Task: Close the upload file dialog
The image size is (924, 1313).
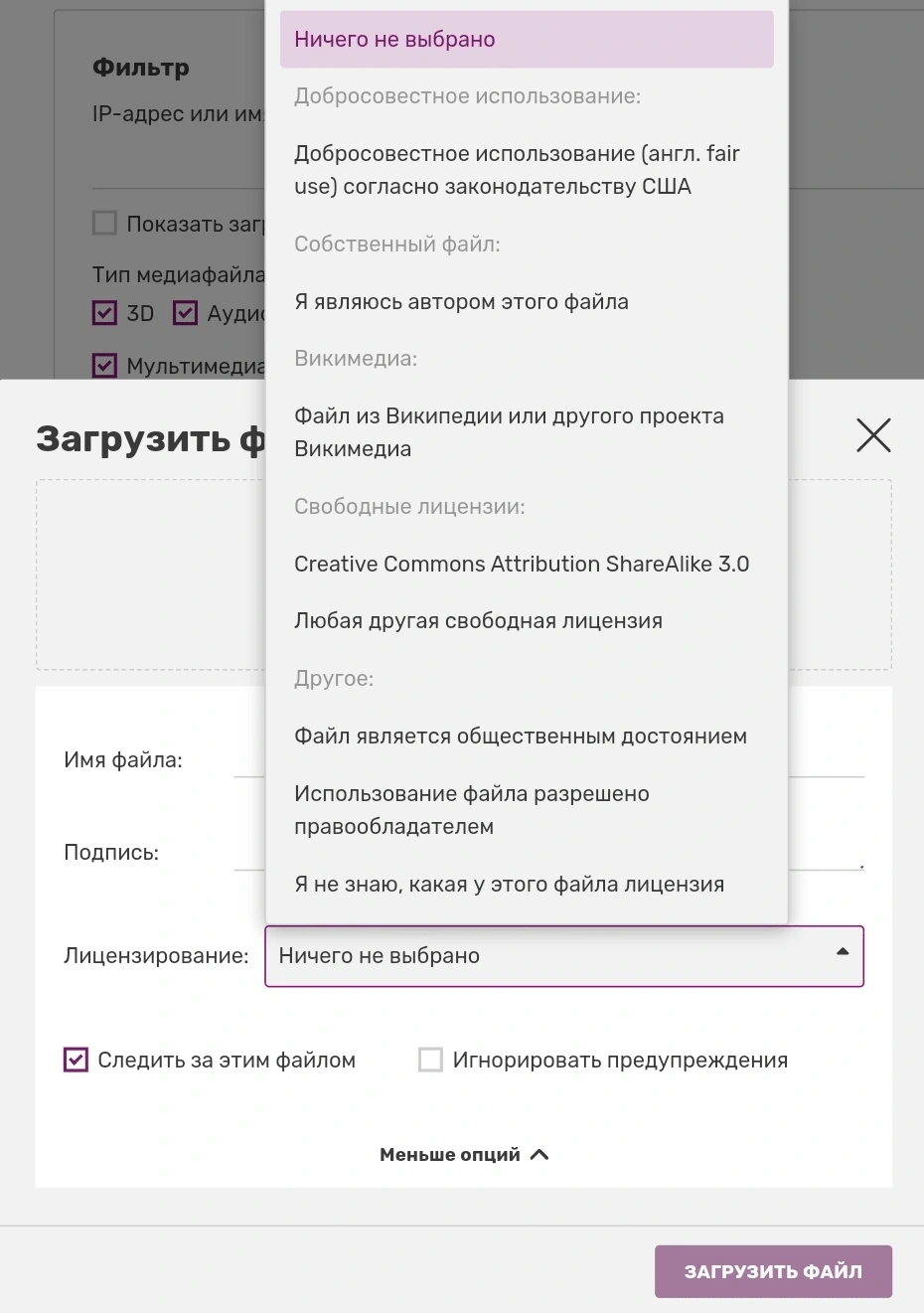Action: click(x=873, y=435)
